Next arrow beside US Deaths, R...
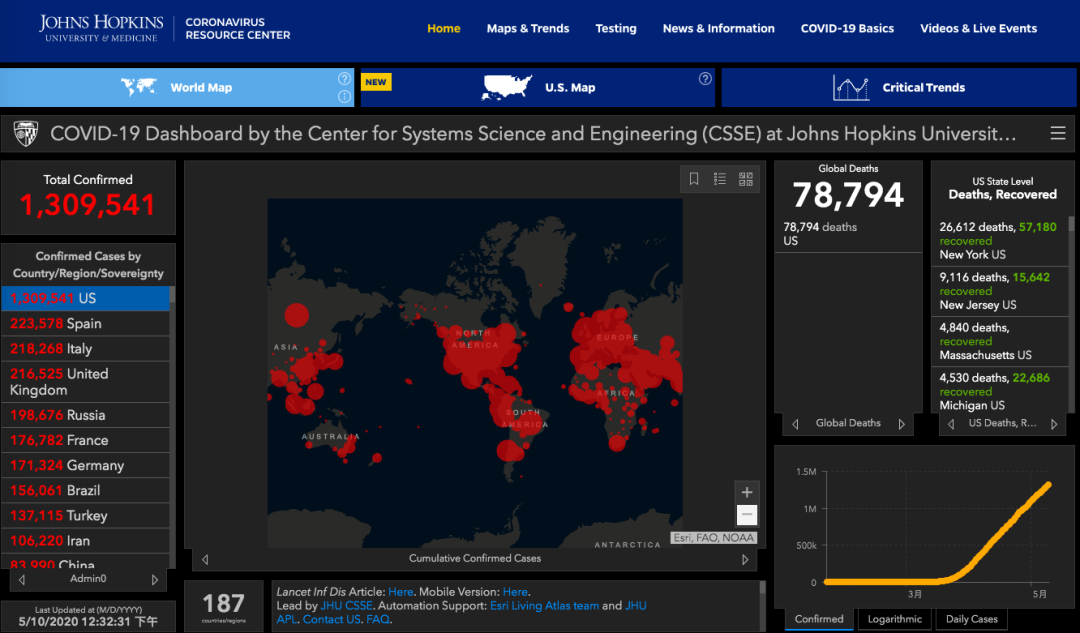1080x633 pixels. [1054, 424]
